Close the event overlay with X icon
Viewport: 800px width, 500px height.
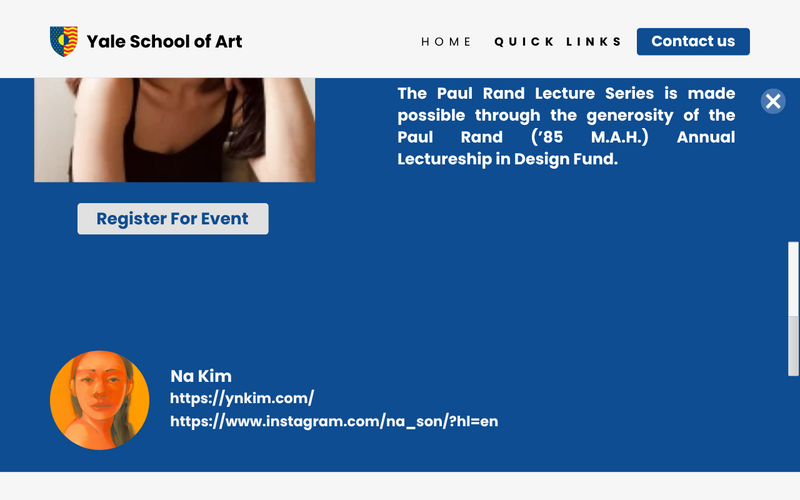773,101
